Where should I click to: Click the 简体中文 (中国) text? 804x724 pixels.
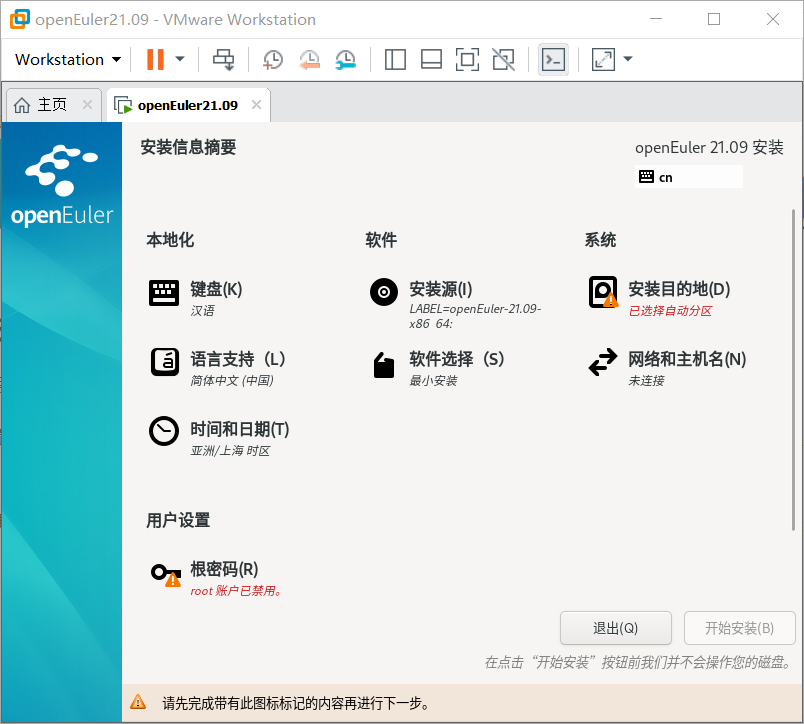pos(232,380)
